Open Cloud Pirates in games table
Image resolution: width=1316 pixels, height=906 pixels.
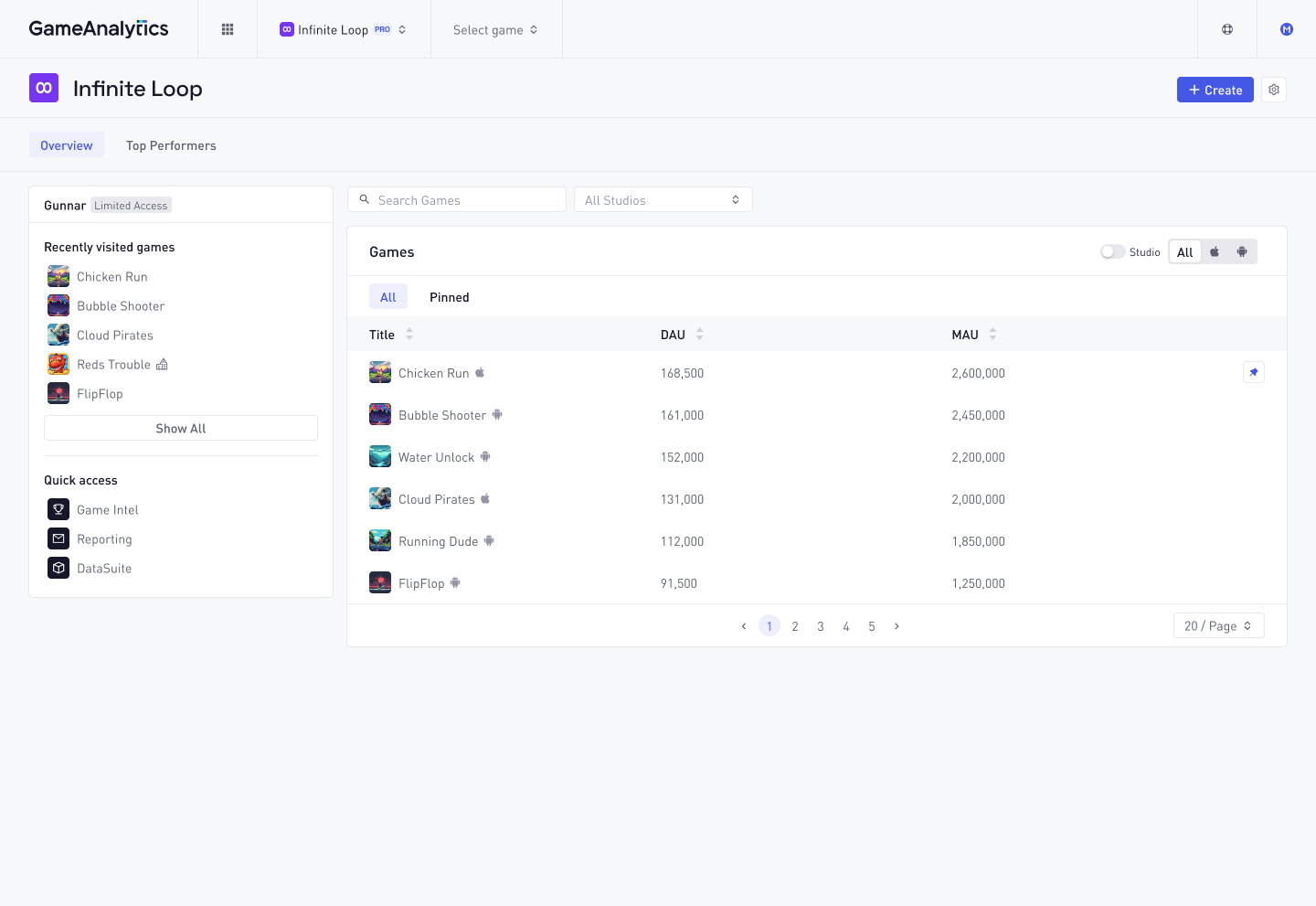tap(437, 499)
